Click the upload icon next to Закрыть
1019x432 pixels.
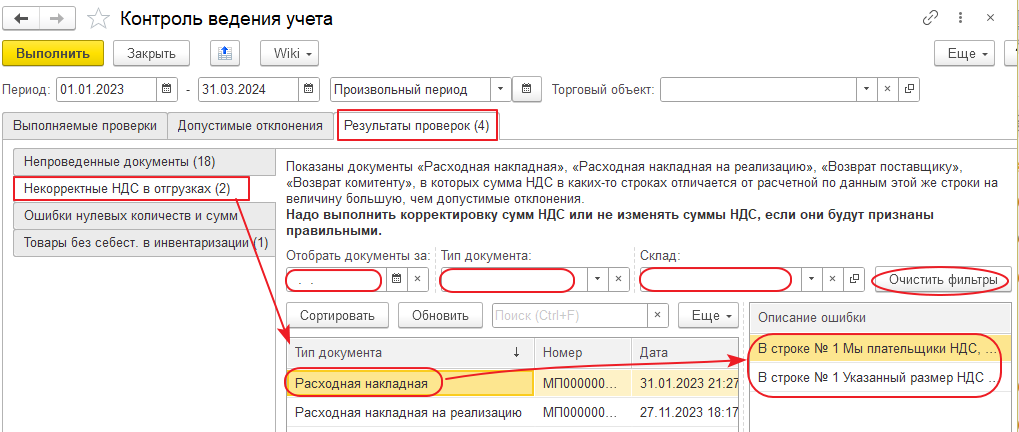(x=224, y=53)
